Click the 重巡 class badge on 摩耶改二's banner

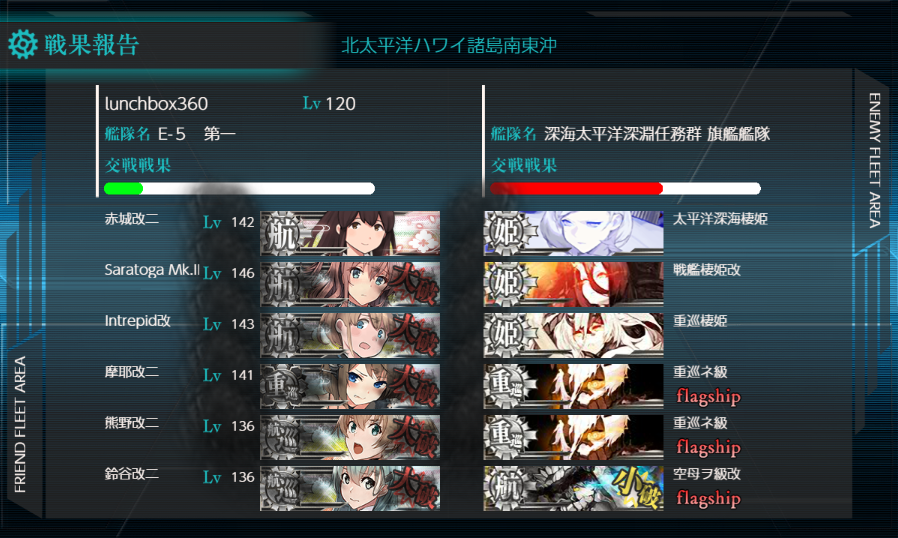click(282, 386)
